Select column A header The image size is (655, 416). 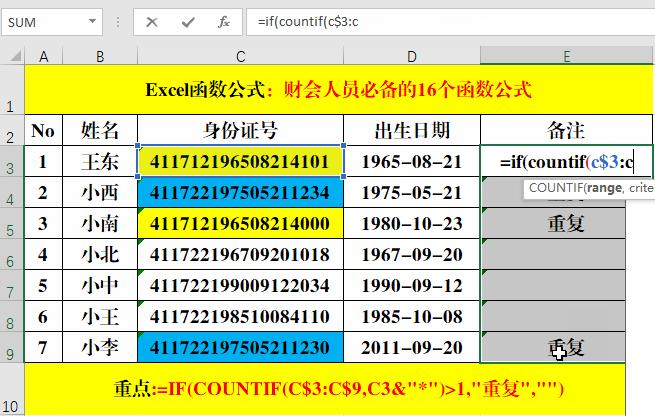click(43, 56)
